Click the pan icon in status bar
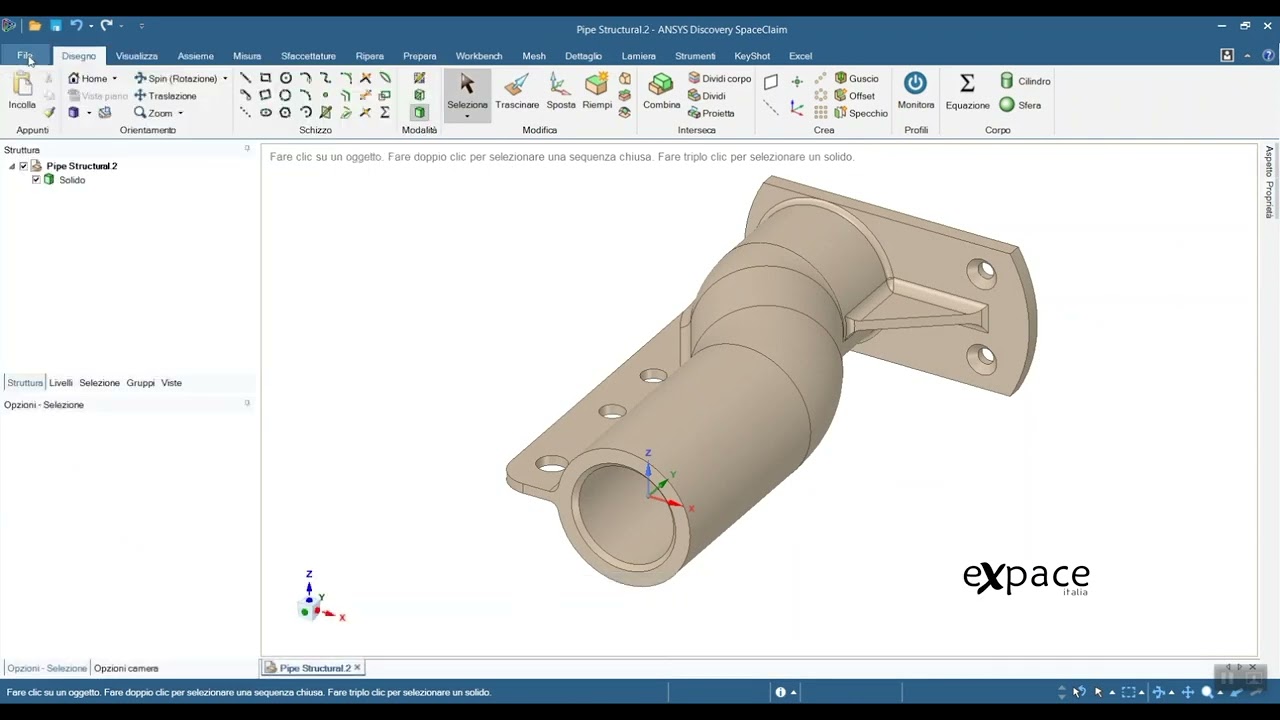This screenshot has width=1280, height=720. coord(1188,692)
